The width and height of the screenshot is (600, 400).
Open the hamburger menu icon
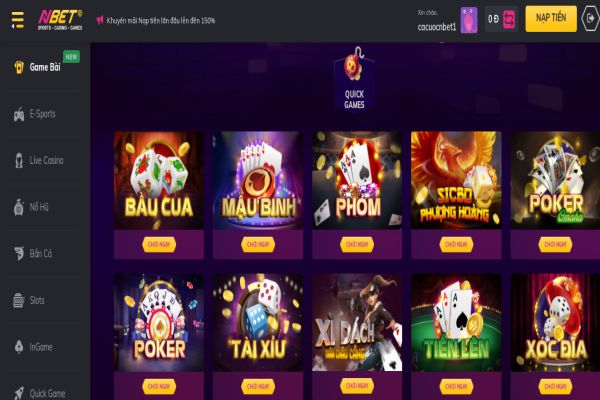click(x=18, y=20)
